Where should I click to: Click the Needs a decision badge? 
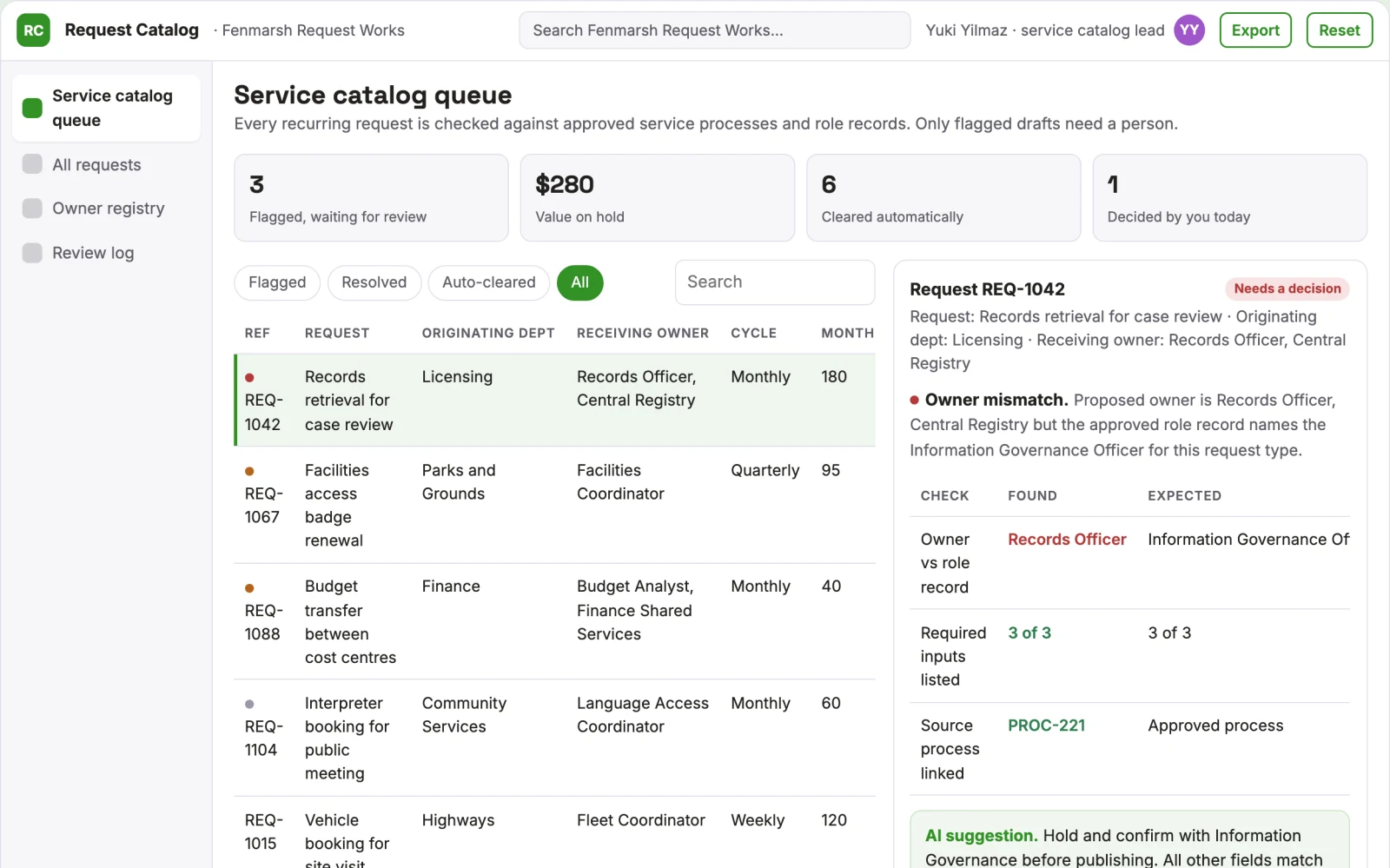[x=1287, y=288]
